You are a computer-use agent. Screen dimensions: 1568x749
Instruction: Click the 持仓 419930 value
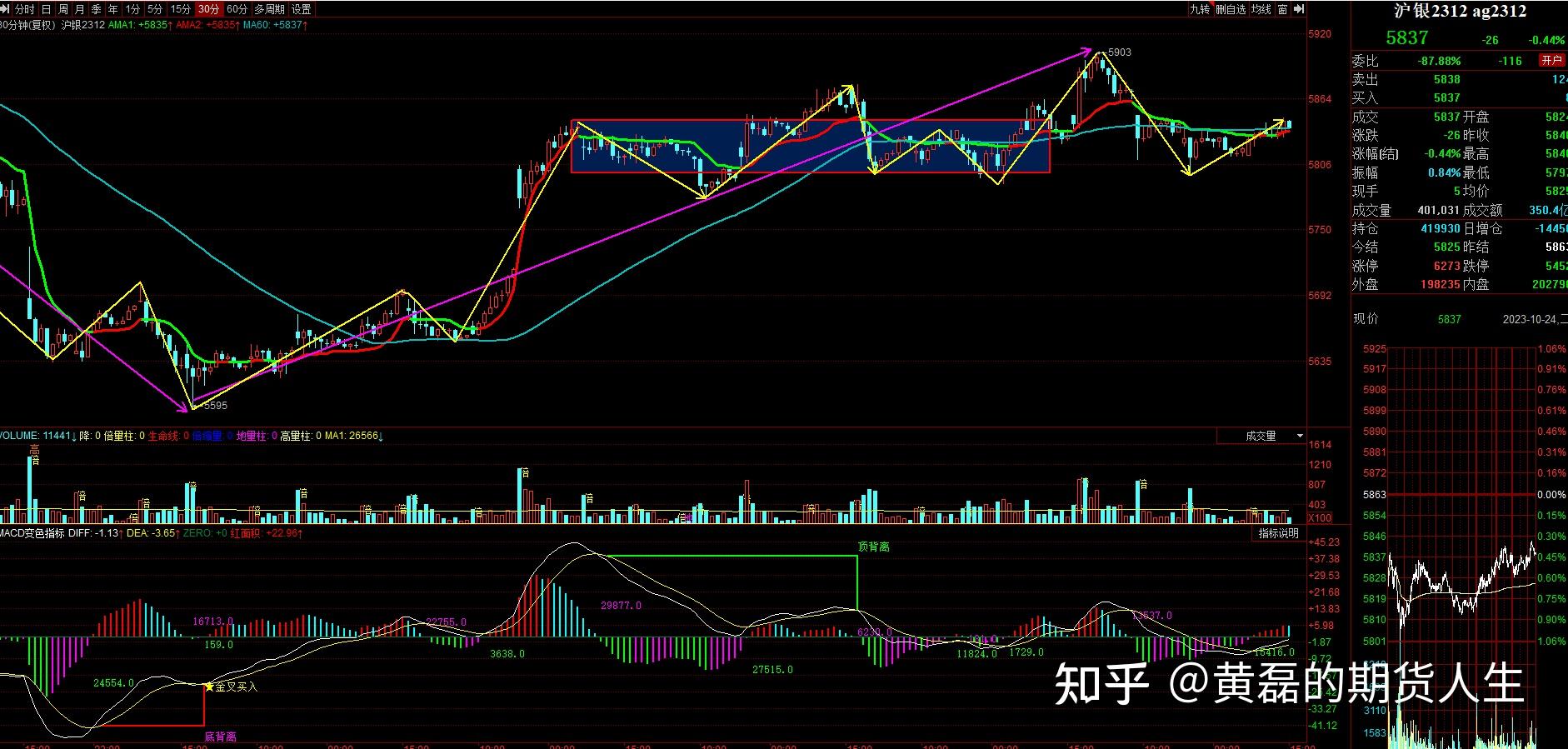pos(1441,228)
